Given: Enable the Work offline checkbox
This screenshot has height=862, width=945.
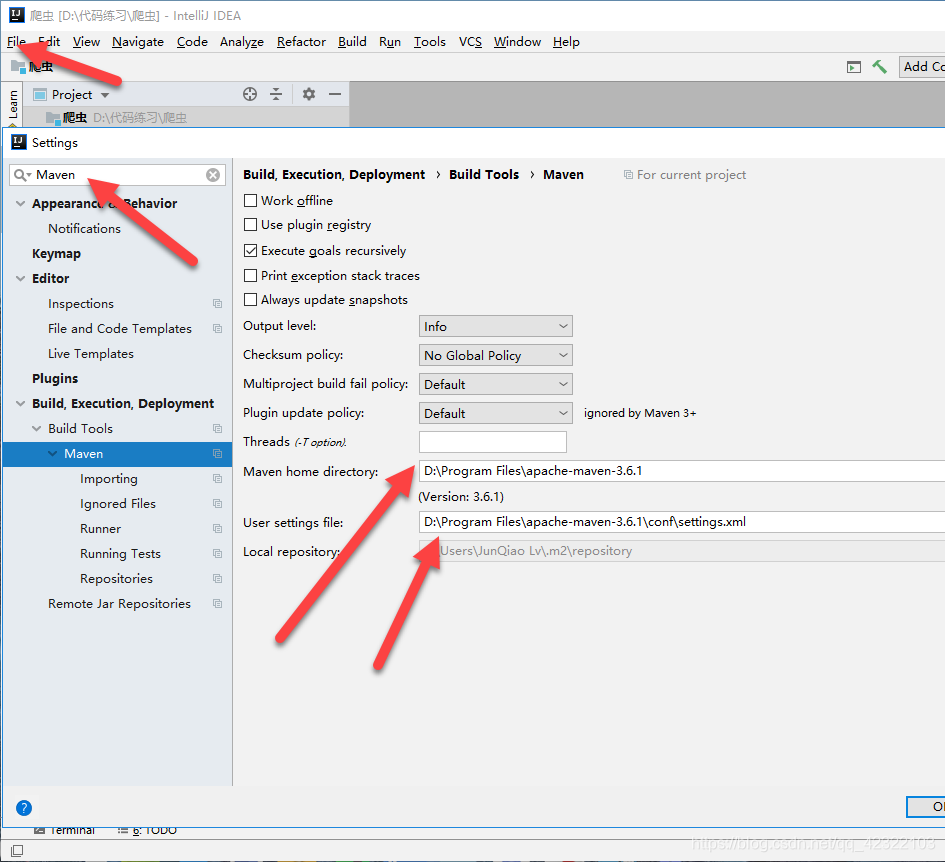Looking at the screenshot, I should [x=250, y=200].
